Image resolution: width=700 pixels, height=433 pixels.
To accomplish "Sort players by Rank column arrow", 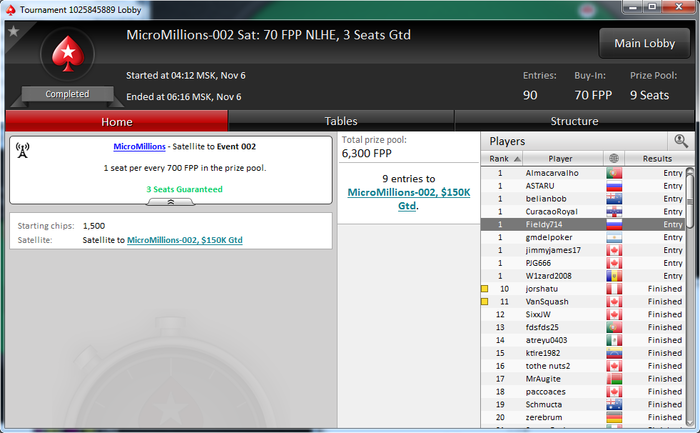I will (x=517, y=159).
